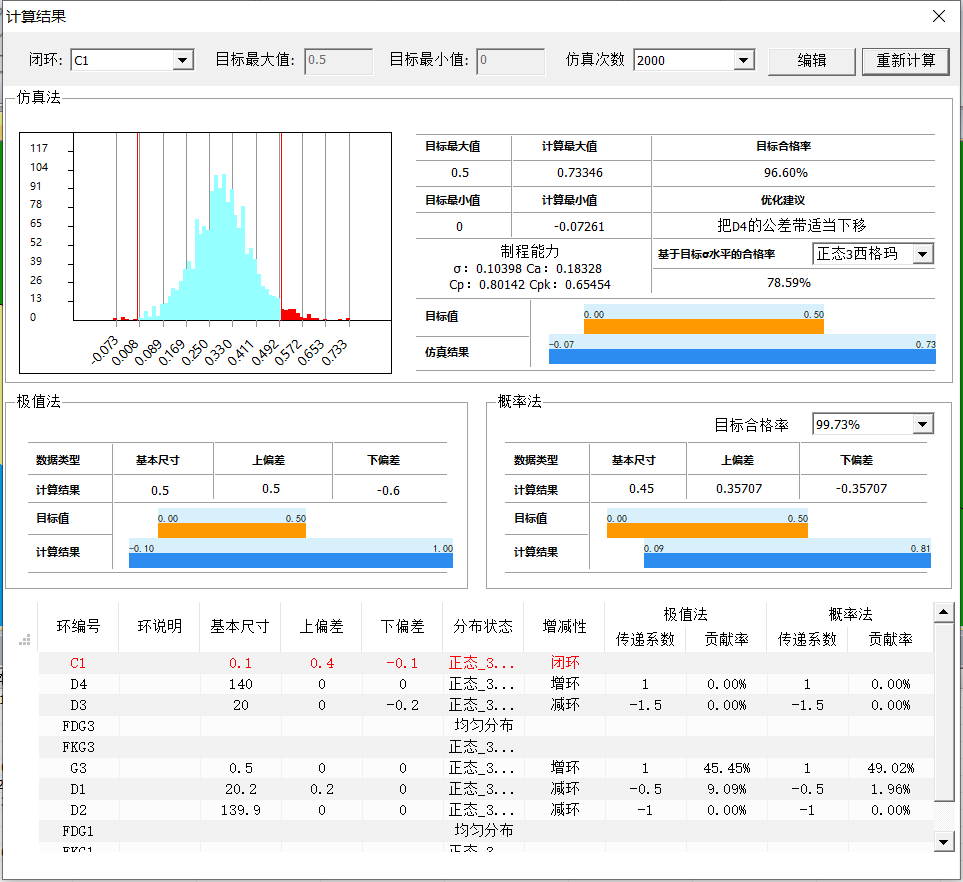Screen dimensions: 963x882
Task: Select the C1 closed-loop row
Action: [x=80, y=663]
